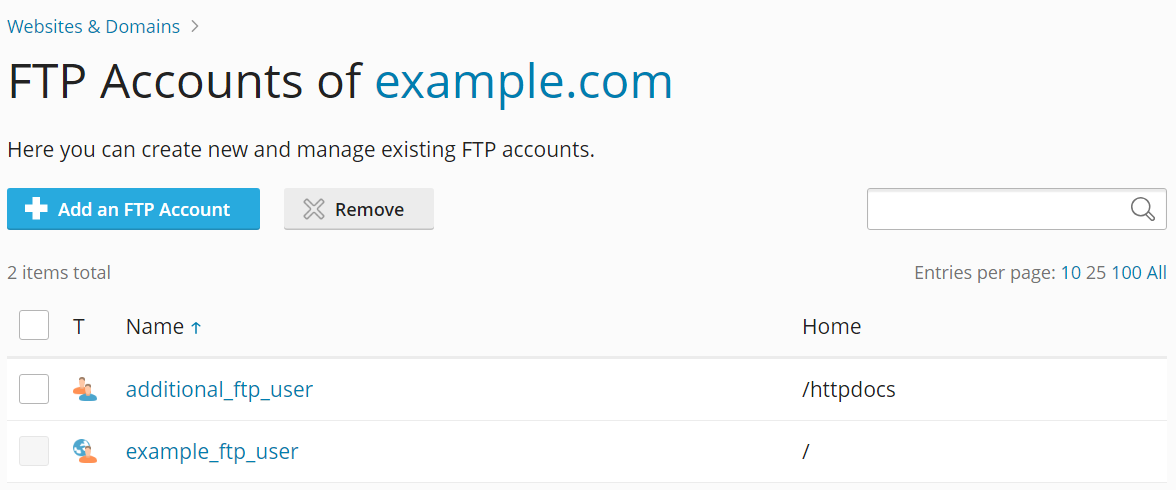The width and height of the screenshot is (1176, 490).
Task: Show 25 entries per page
Action: coord(1096,272)
